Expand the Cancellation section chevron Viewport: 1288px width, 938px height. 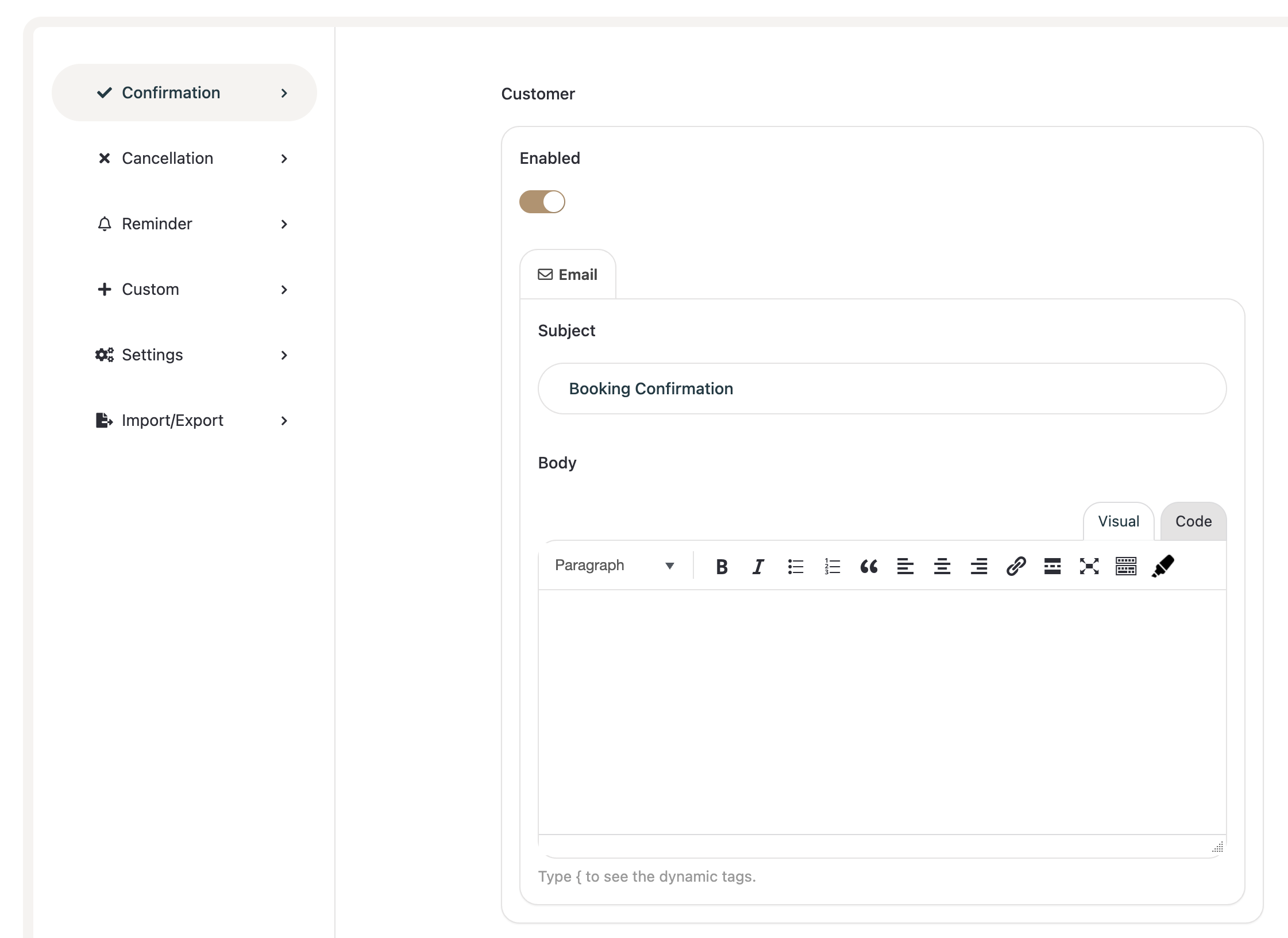point(284,159)
